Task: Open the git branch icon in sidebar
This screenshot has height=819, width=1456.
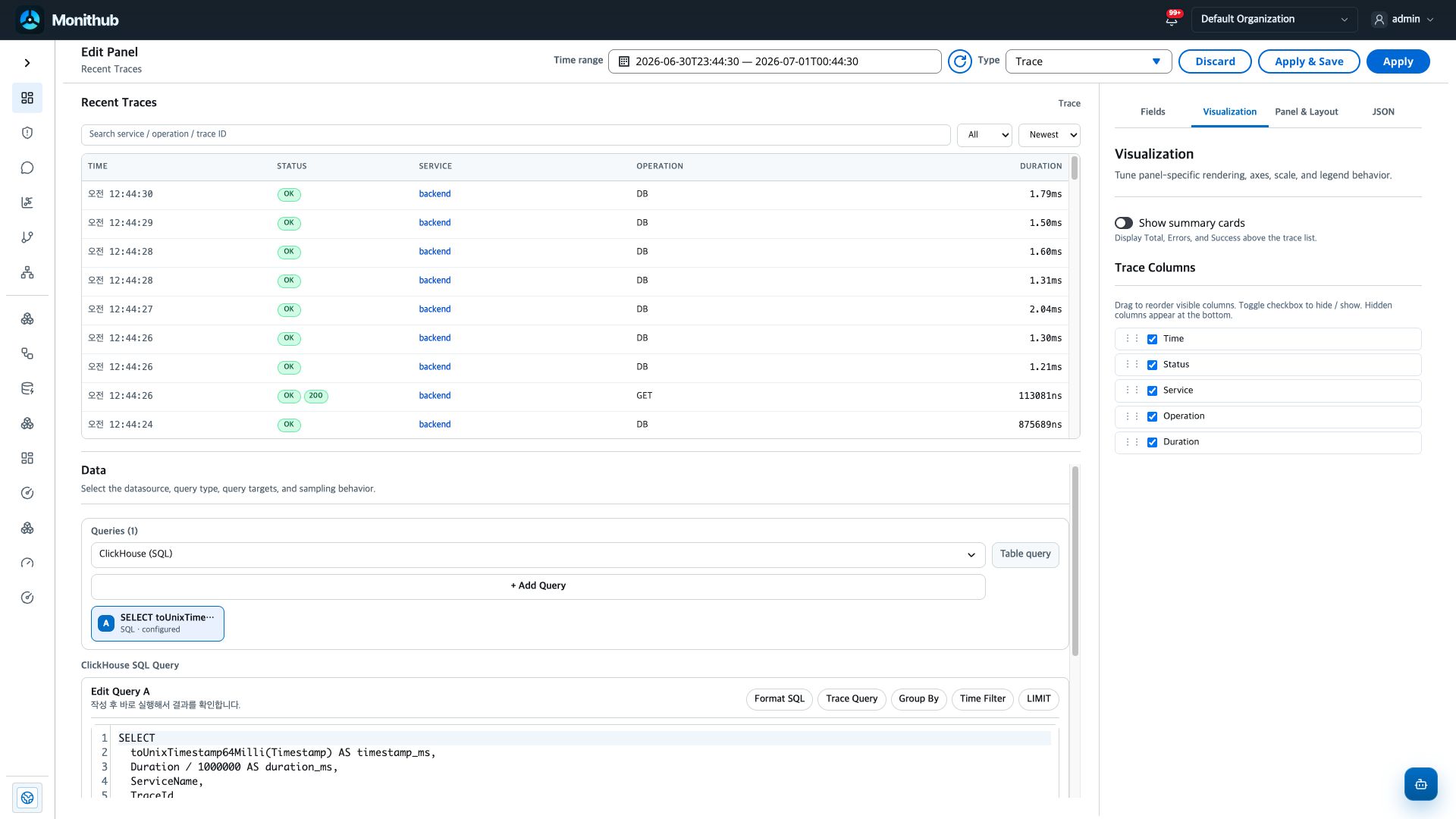Action: coord(27,237)
